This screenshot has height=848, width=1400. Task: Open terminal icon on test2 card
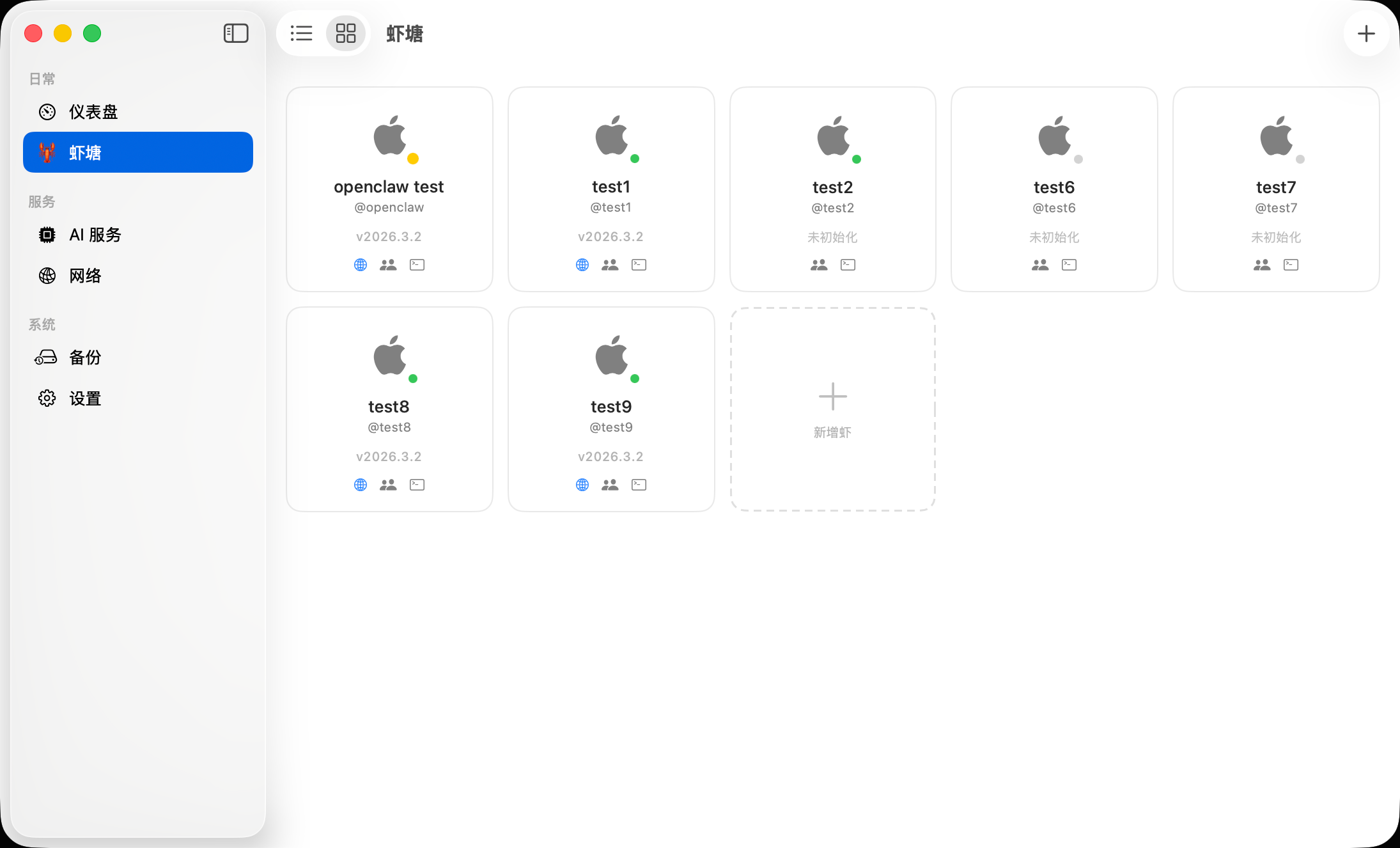848,265
